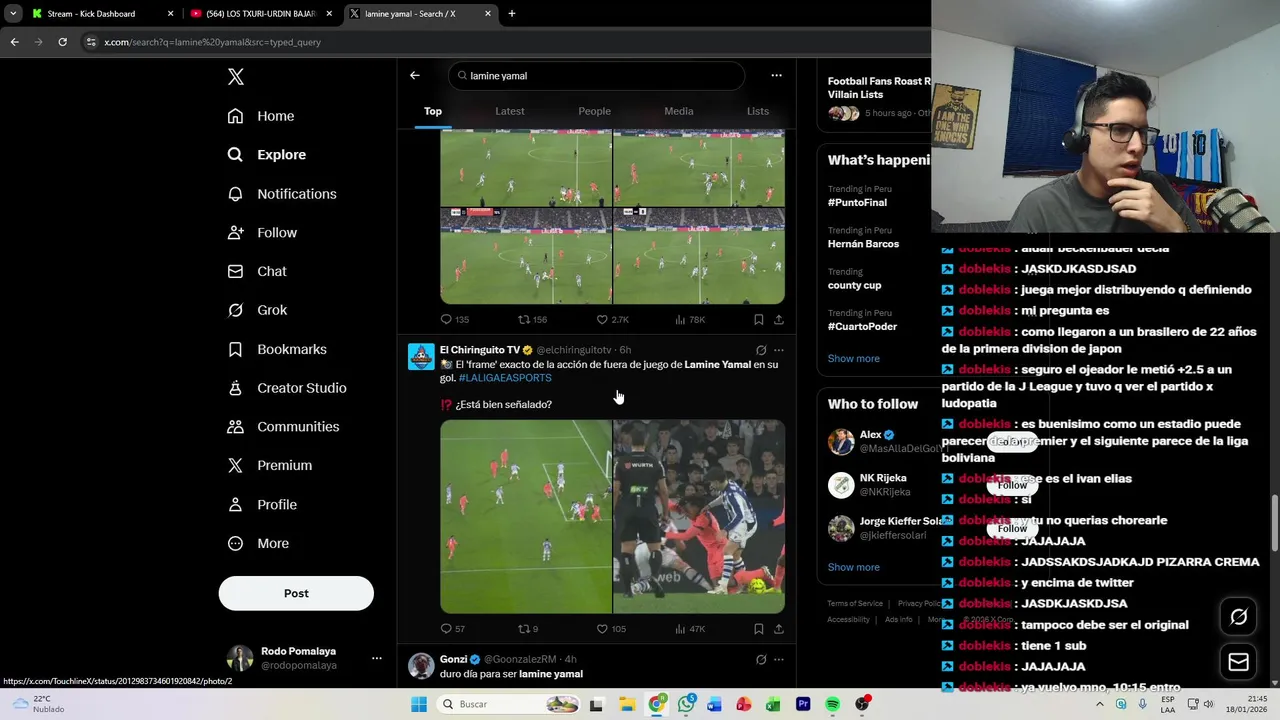
Task: Open account menu dots beside Rodo Pomalaya
Action: tap(376, 658)
